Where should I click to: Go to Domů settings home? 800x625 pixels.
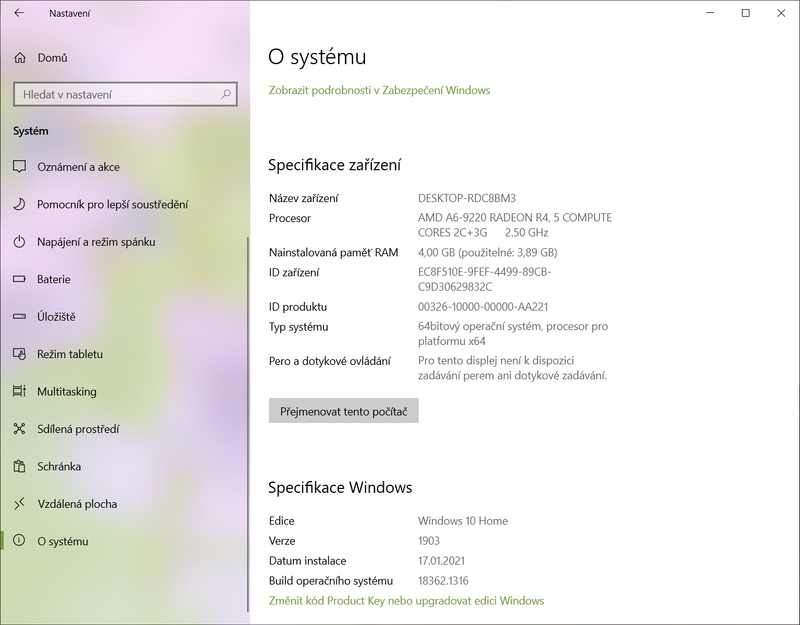click(x=125, y=58)
